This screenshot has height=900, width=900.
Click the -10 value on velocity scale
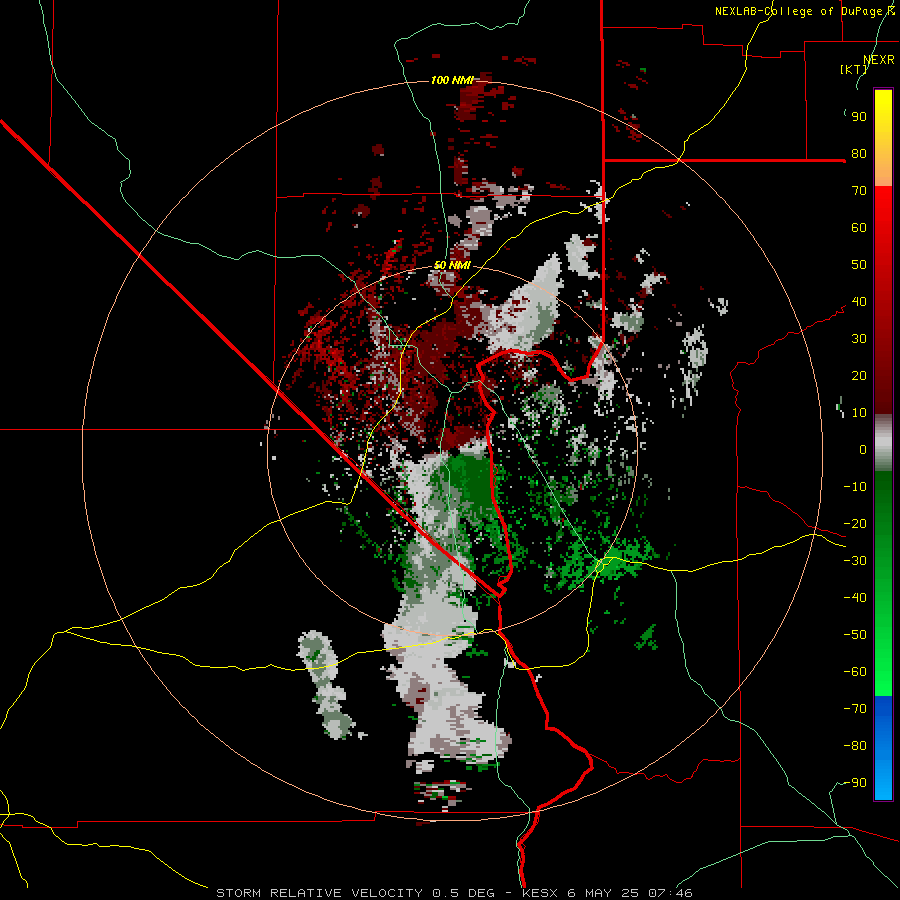[855, 487]
